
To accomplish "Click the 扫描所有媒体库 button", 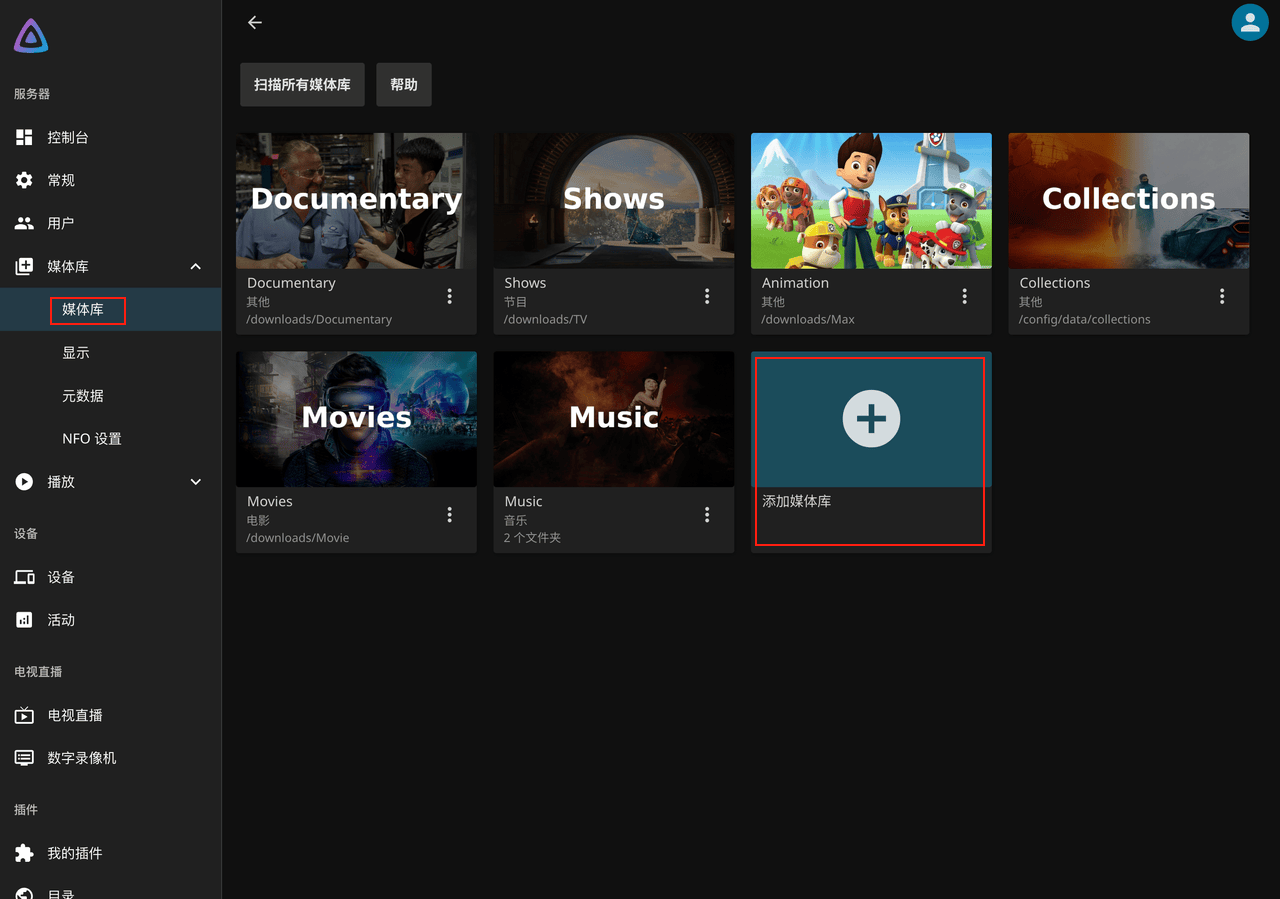I will [x=302, y=84].
